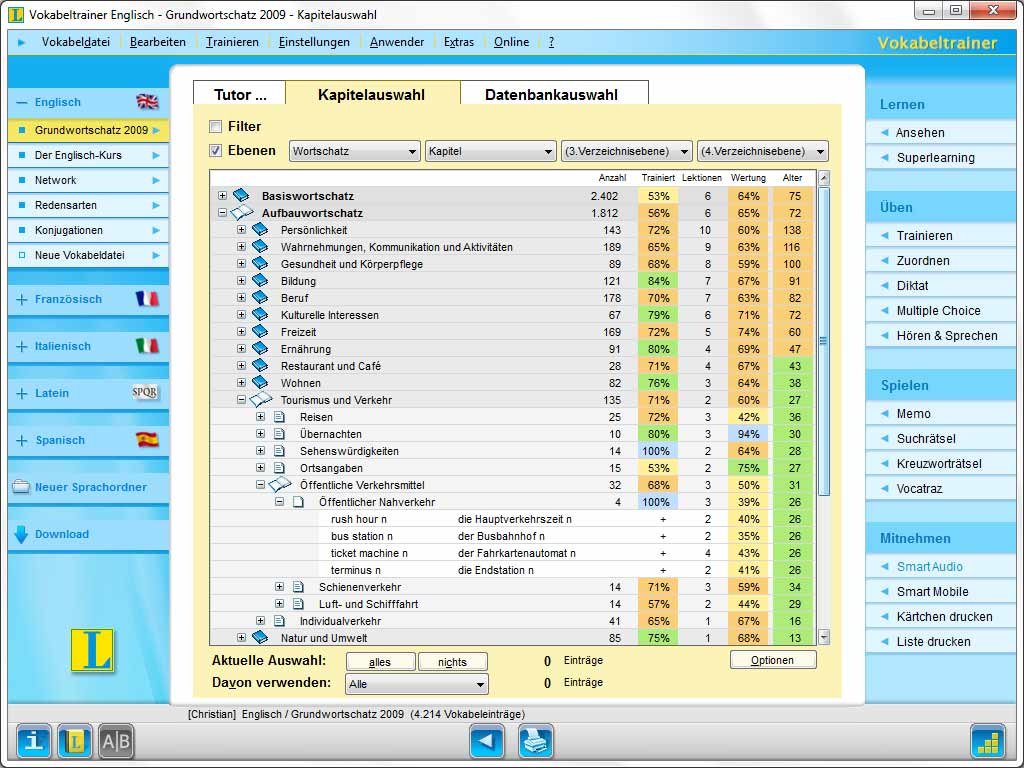Click the open book icon beside Aufbauwortschatz

point(241,212)
